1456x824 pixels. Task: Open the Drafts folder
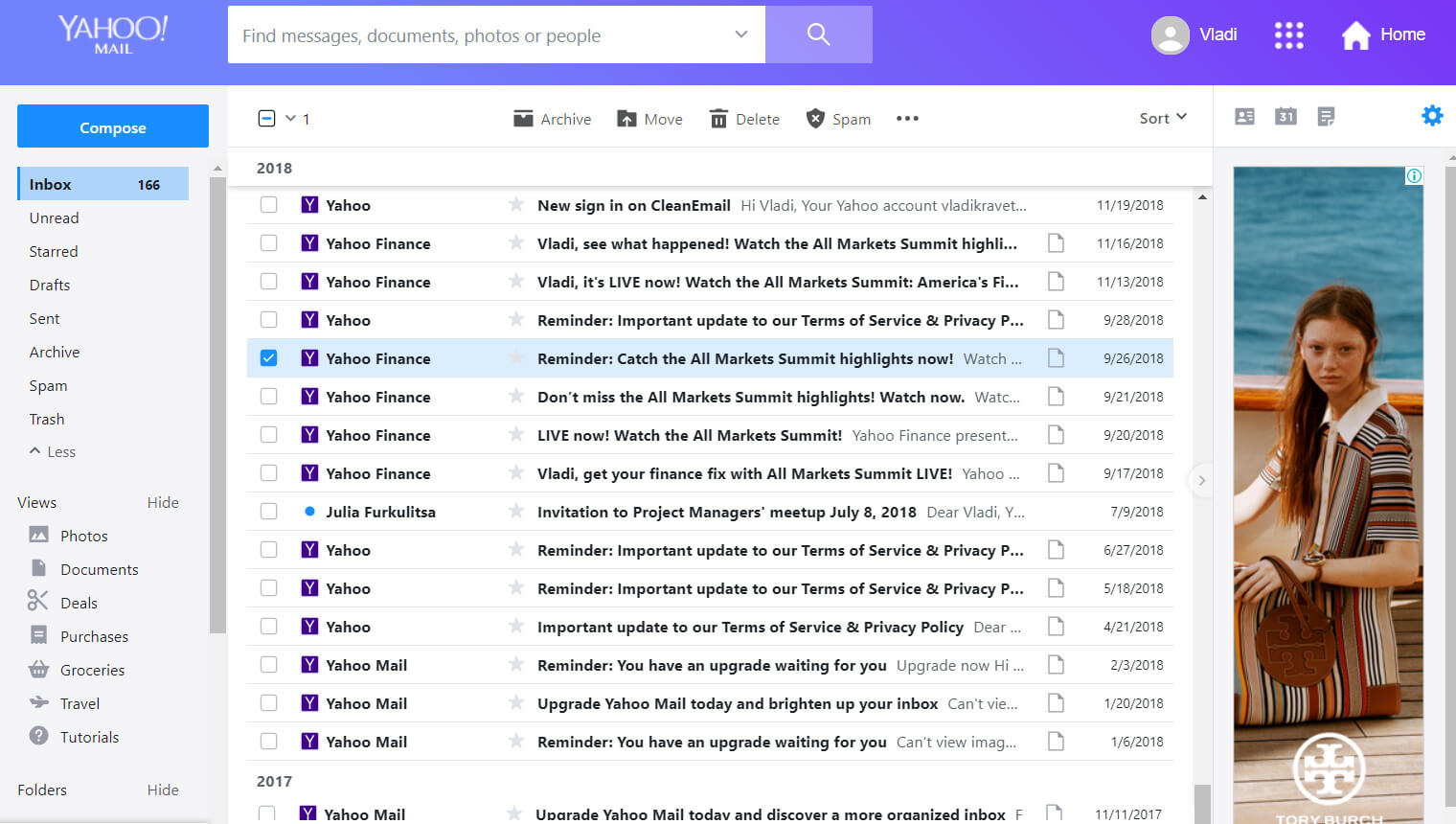[x=50, y=285]
